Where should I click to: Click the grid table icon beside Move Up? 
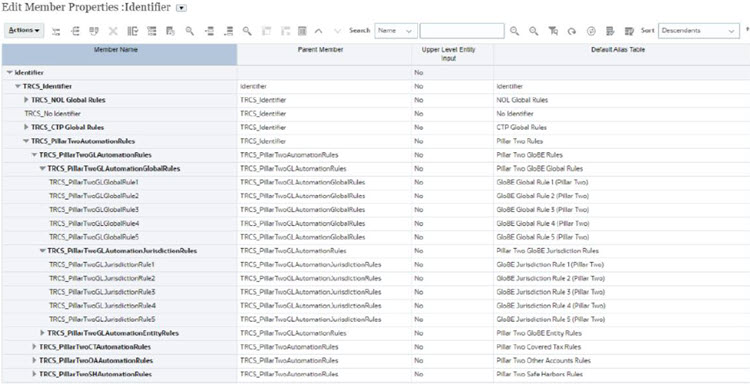click(x=302, y=31)
